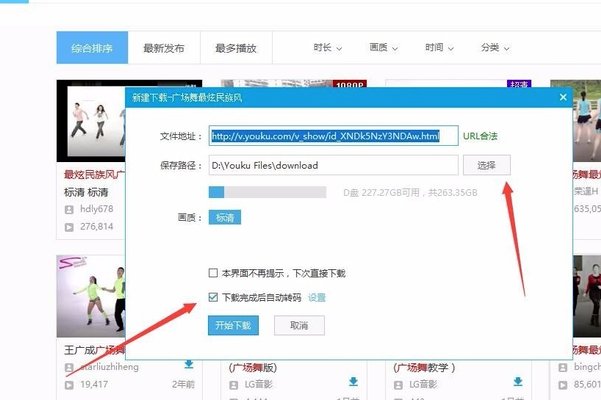601x400 pixels.
Task: Click the 选择 button for save path
Action: tap(487, 165)
